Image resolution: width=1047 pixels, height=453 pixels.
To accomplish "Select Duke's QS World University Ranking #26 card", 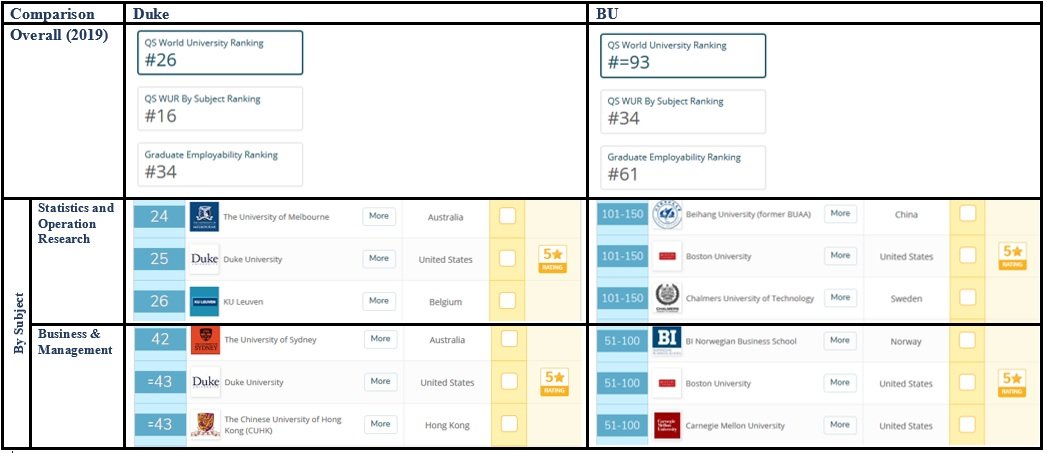I will click(x=220, y=53).
